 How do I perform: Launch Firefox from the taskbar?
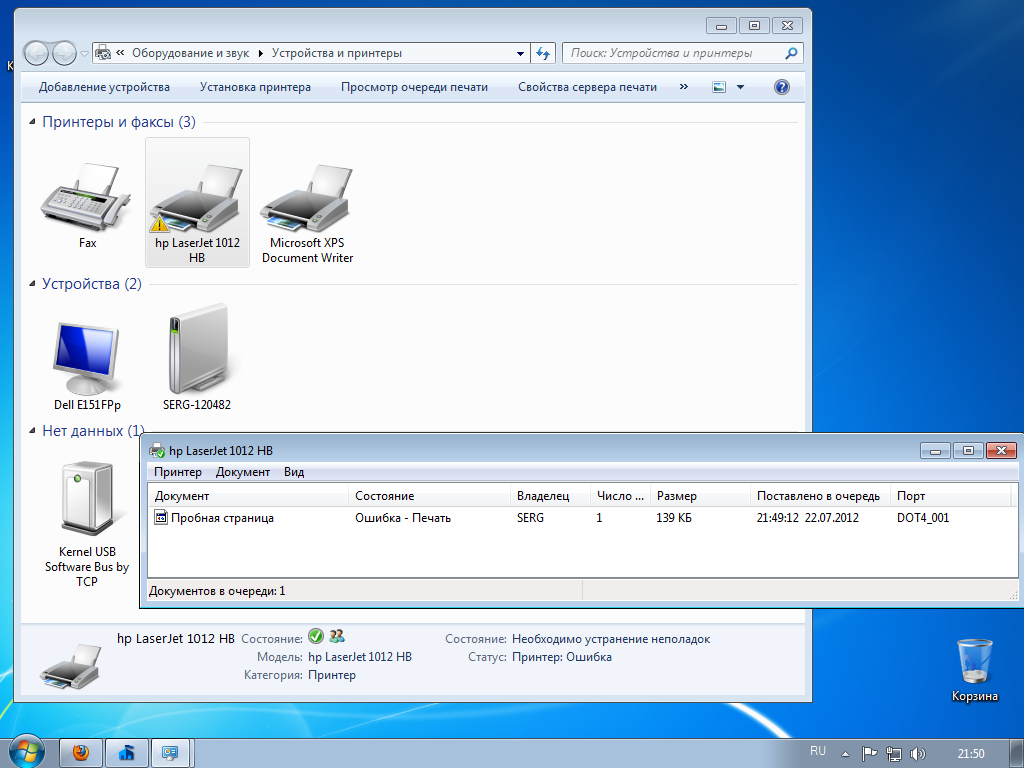point(81,752)
